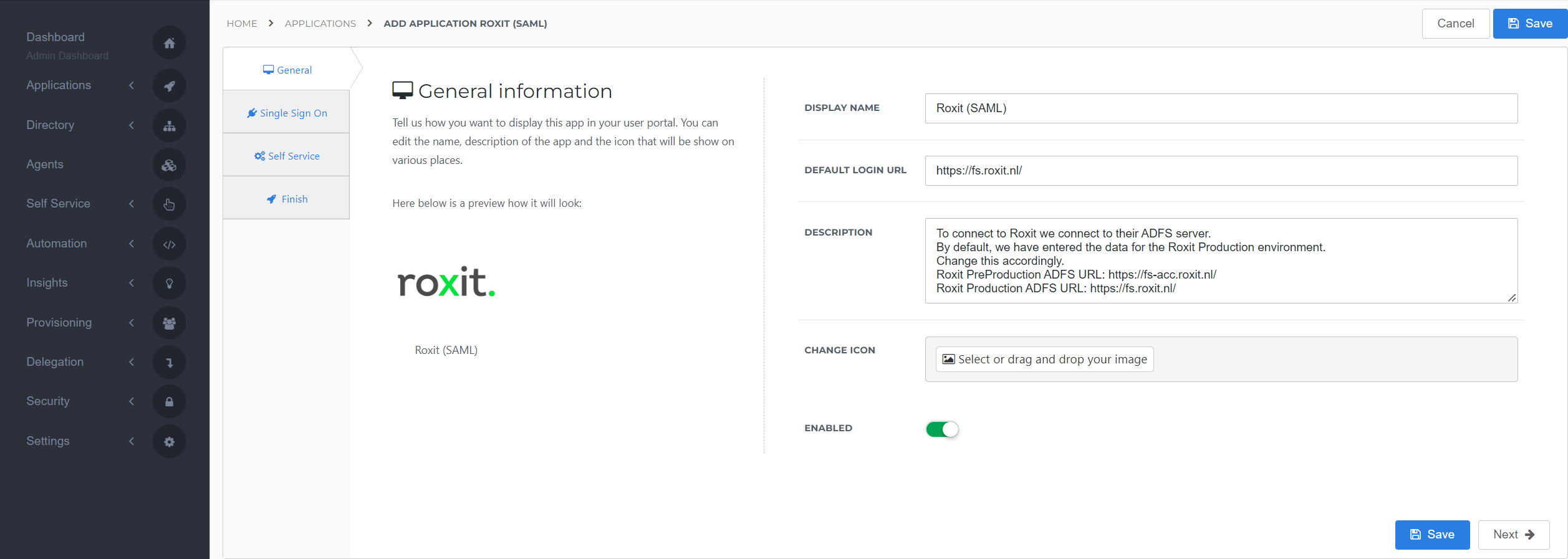Go to the Finish wizard tab
The image size is (1568, 559).
287,199
